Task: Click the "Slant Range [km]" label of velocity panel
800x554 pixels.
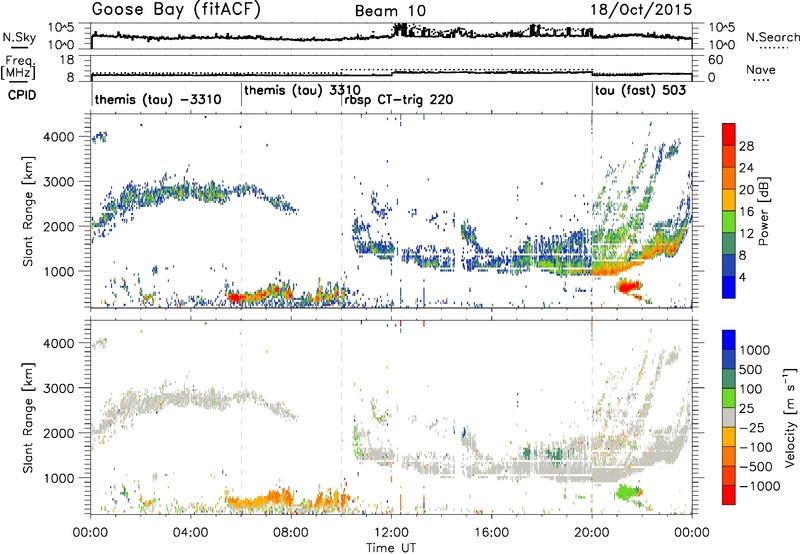Action: (x=28, y=418)
